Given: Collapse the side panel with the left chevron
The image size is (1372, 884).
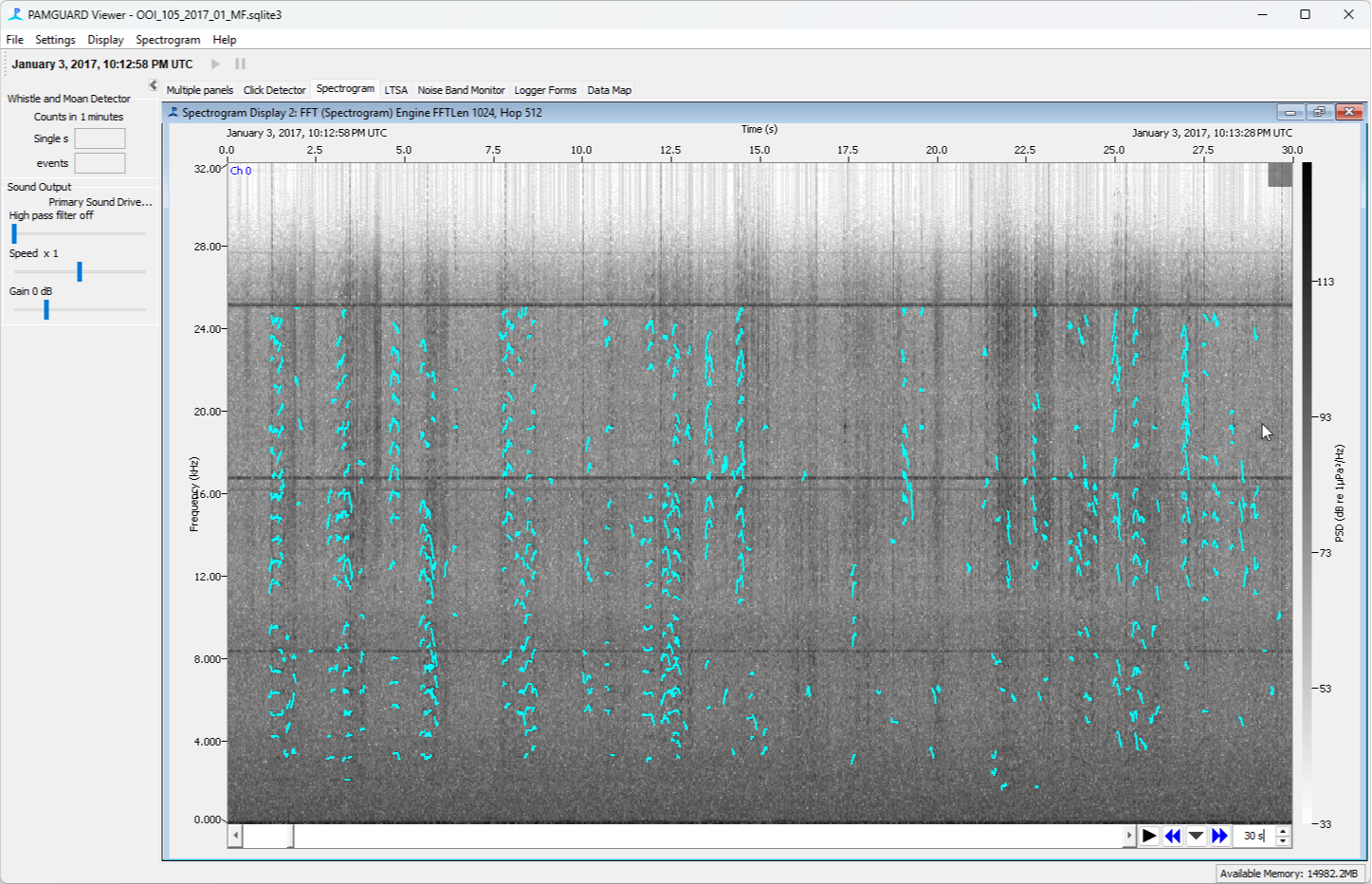Looking at the screenshot, I should point(153,85).
